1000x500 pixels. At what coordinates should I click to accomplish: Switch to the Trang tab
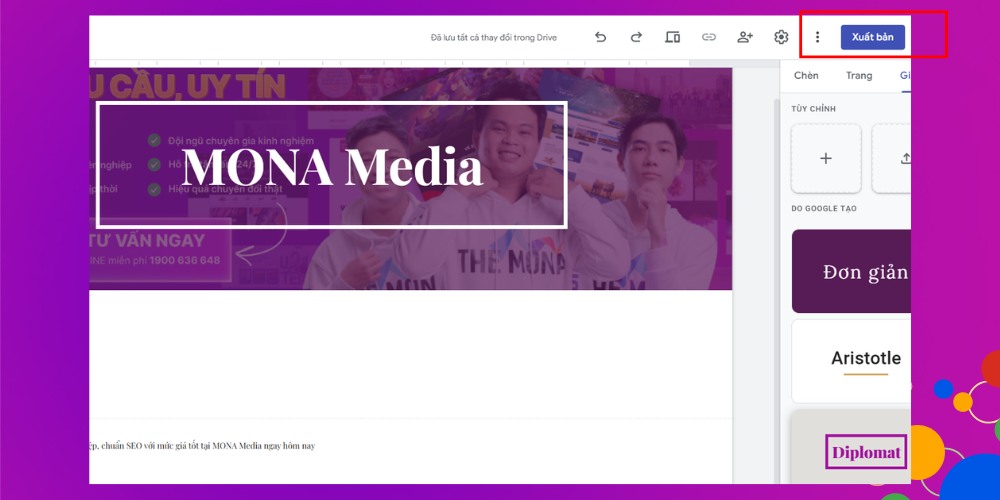click(x=859, y=75)
